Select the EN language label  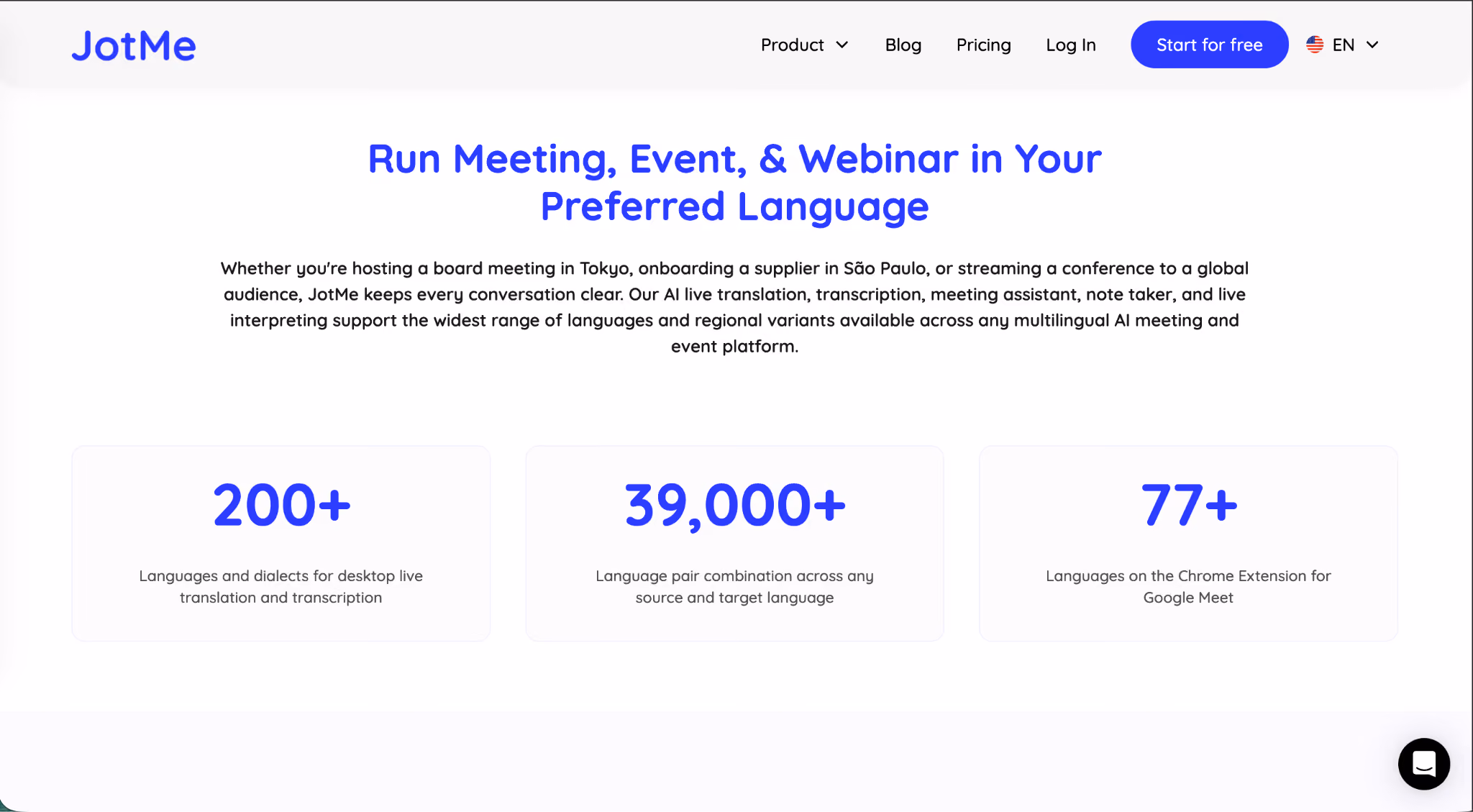(x=1344, y=45)
